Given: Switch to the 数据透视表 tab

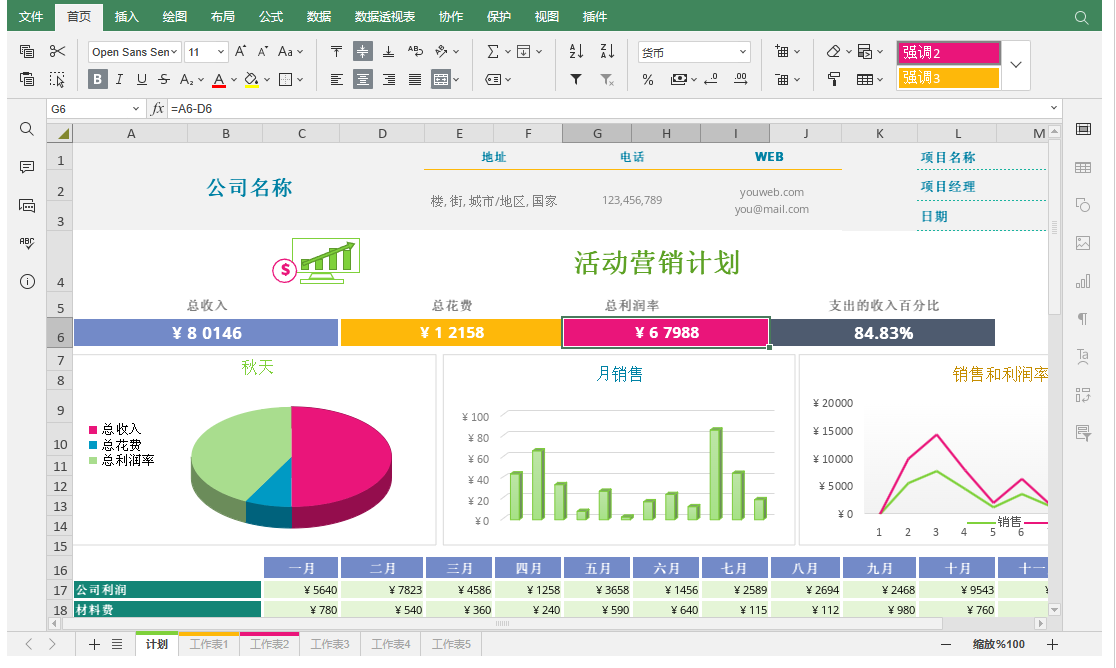Looking at the screenshot, I should coord(385,16).
